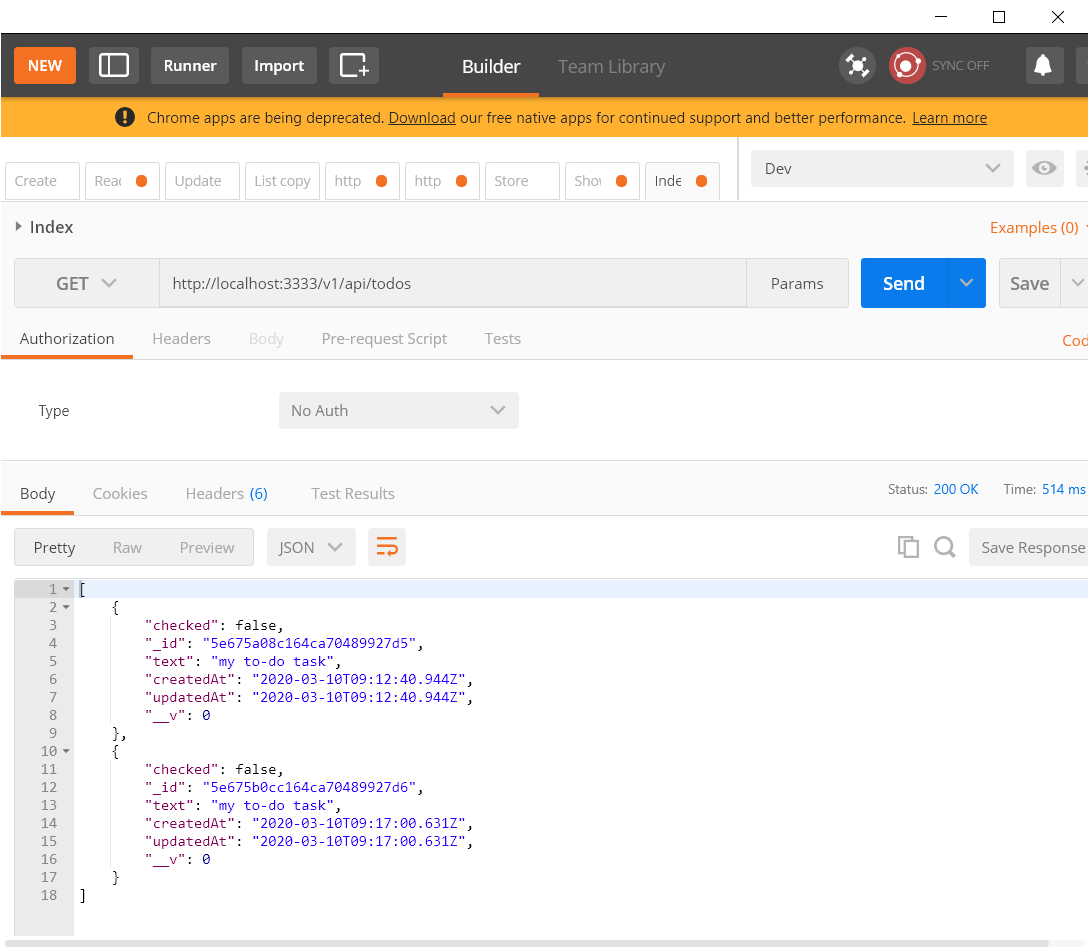This screenshot has height=950, width=1089.
Task: Open the environment selector showing Dev
Action: (881, 170)
